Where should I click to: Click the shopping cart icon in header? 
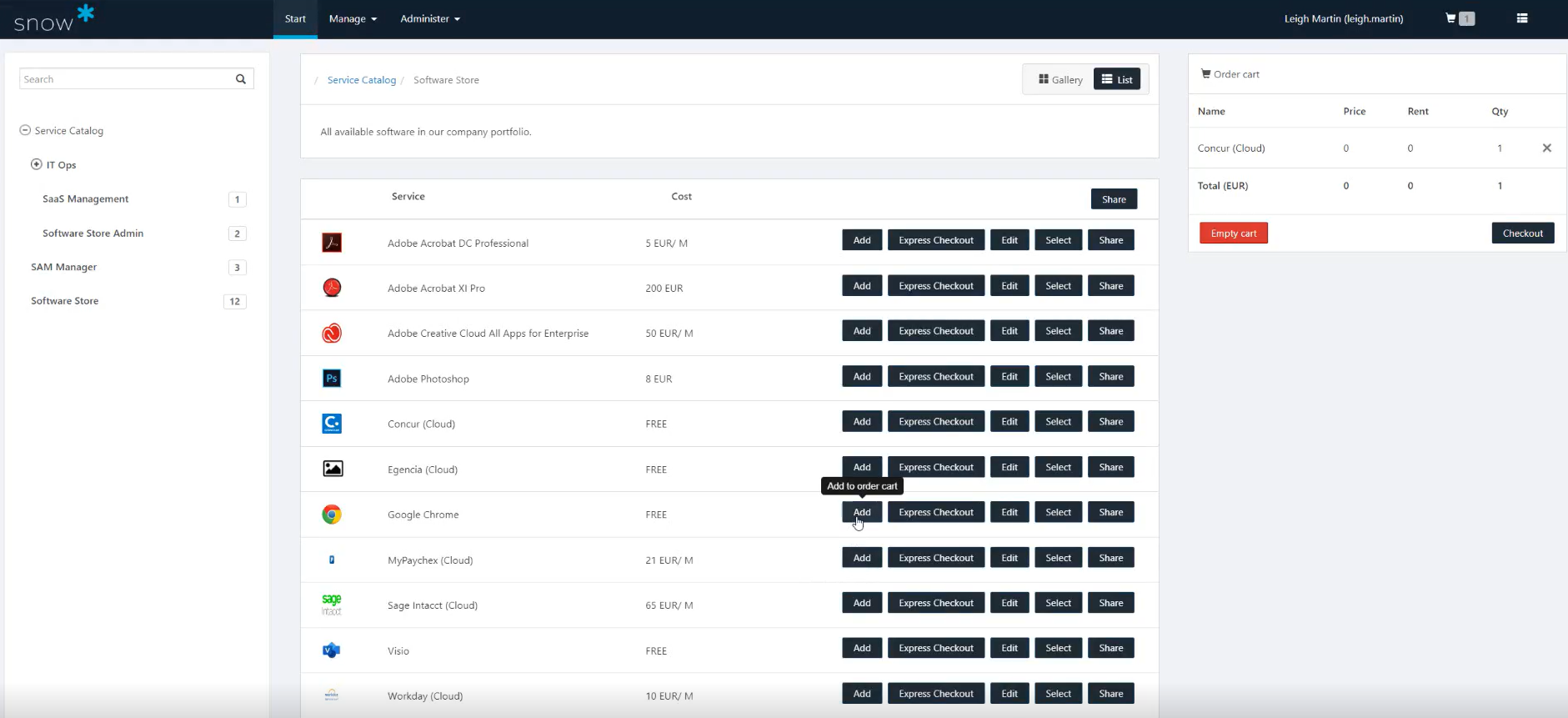pyautogui.click(x=1451, y=18)
